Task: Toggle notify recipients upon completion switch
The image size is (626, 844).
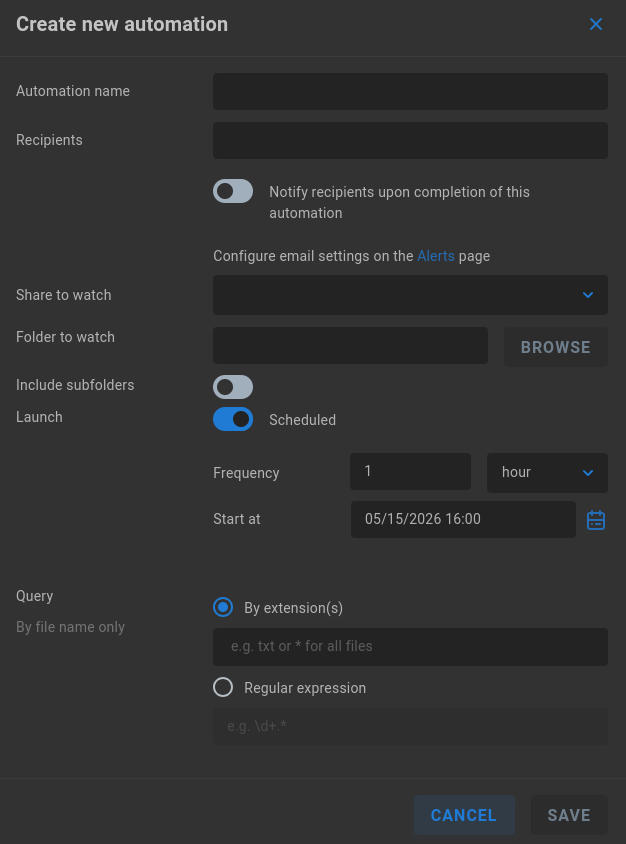Action: [233, 191]
